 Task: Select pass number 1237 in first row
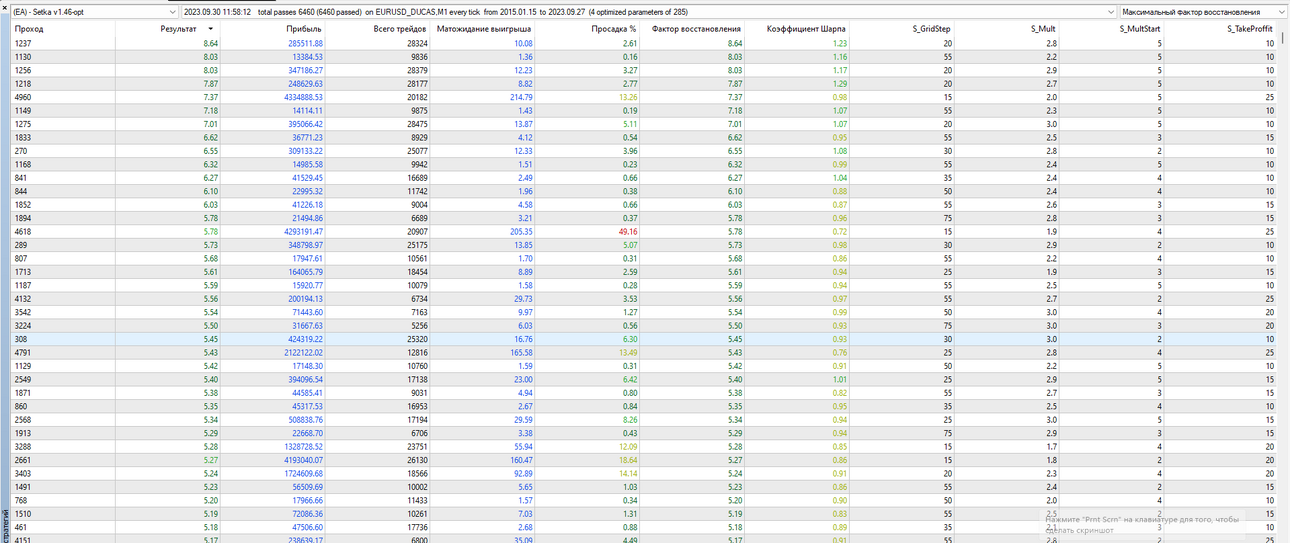pyautogui.click(x=23, y=44)
